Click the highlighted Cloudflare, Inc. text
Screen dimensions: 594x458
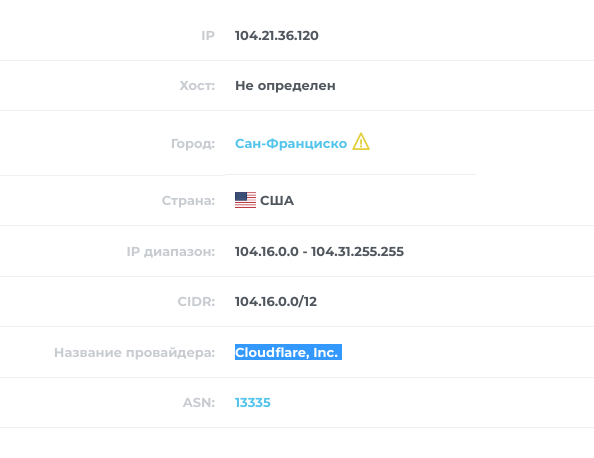pos(286,352)
